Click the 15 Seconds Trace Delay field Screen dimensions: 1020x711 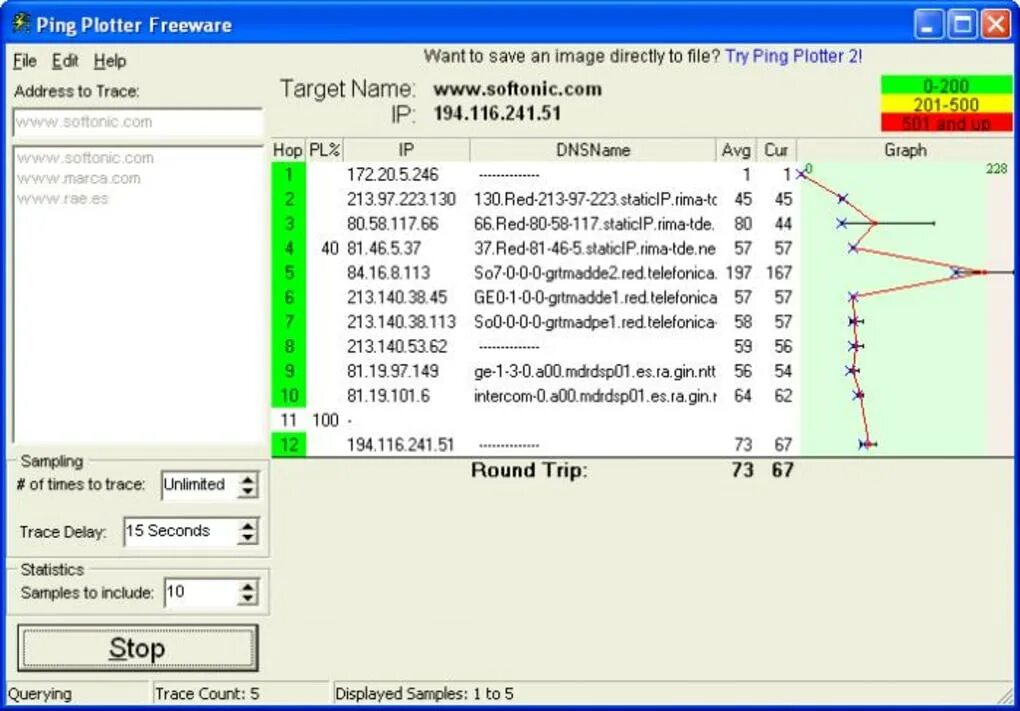pyautogui.click(x=180, y=531)
